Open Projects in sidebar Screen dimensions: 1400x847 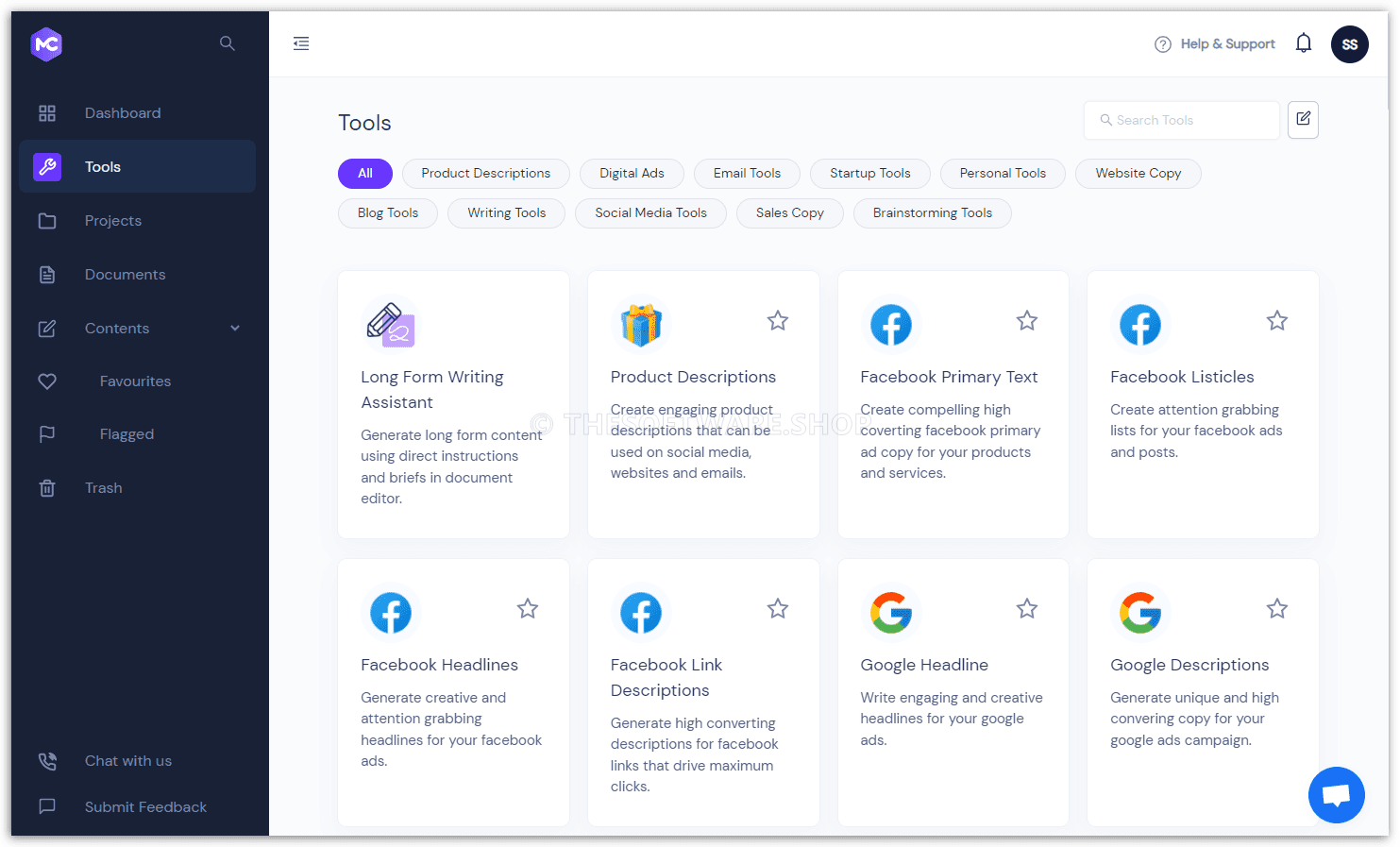(113, 221)
